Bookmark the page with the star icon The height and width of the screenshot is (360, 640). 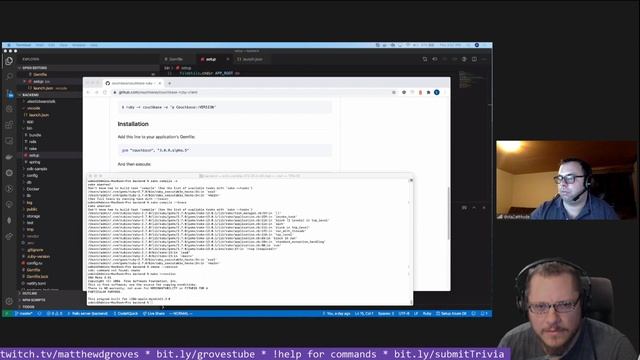pos(394,92)
